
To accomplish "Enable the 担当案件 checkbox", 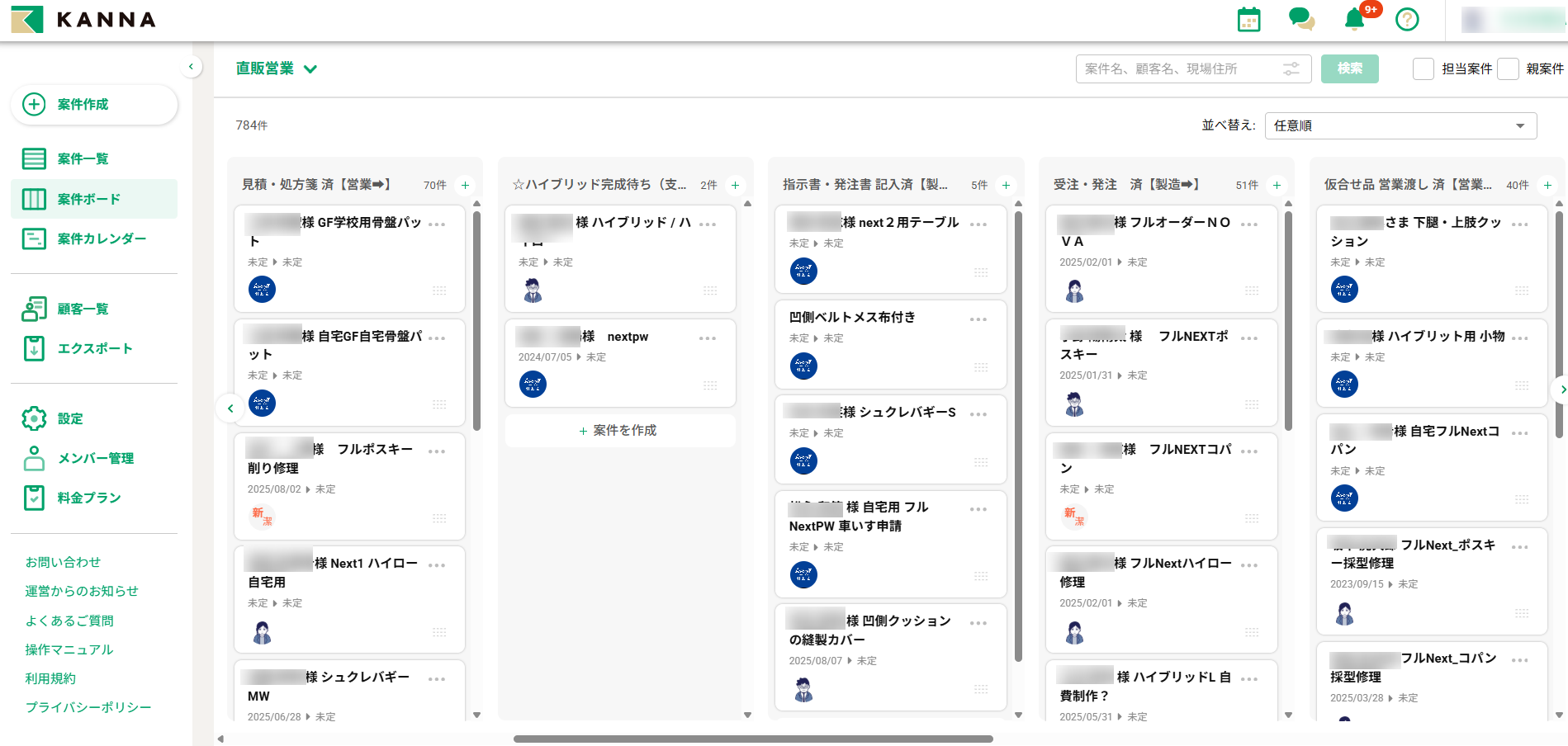I will [1423, 69].
